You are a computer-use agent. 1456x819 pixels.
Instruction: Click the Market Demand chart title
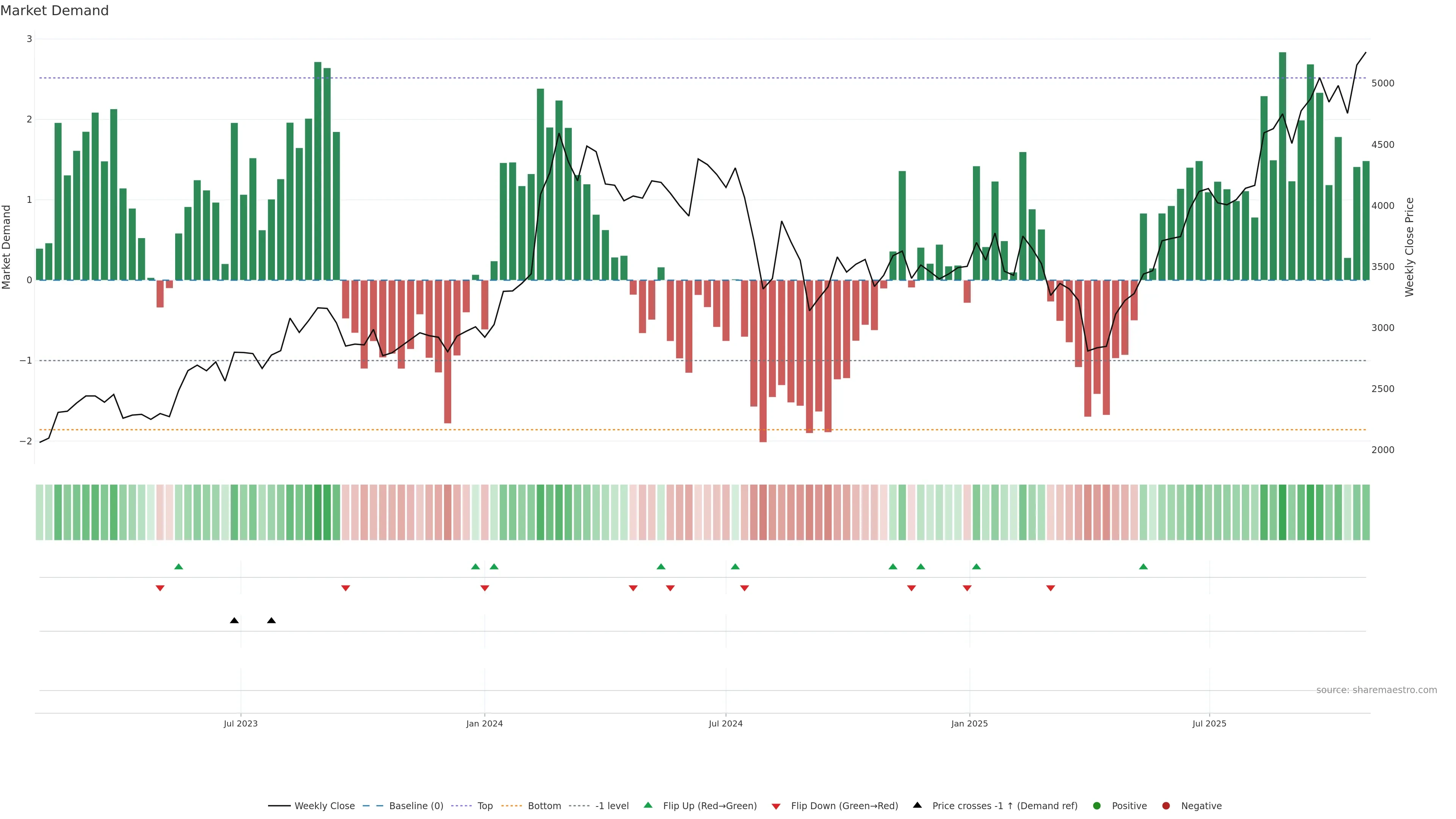tap(54, 11)
